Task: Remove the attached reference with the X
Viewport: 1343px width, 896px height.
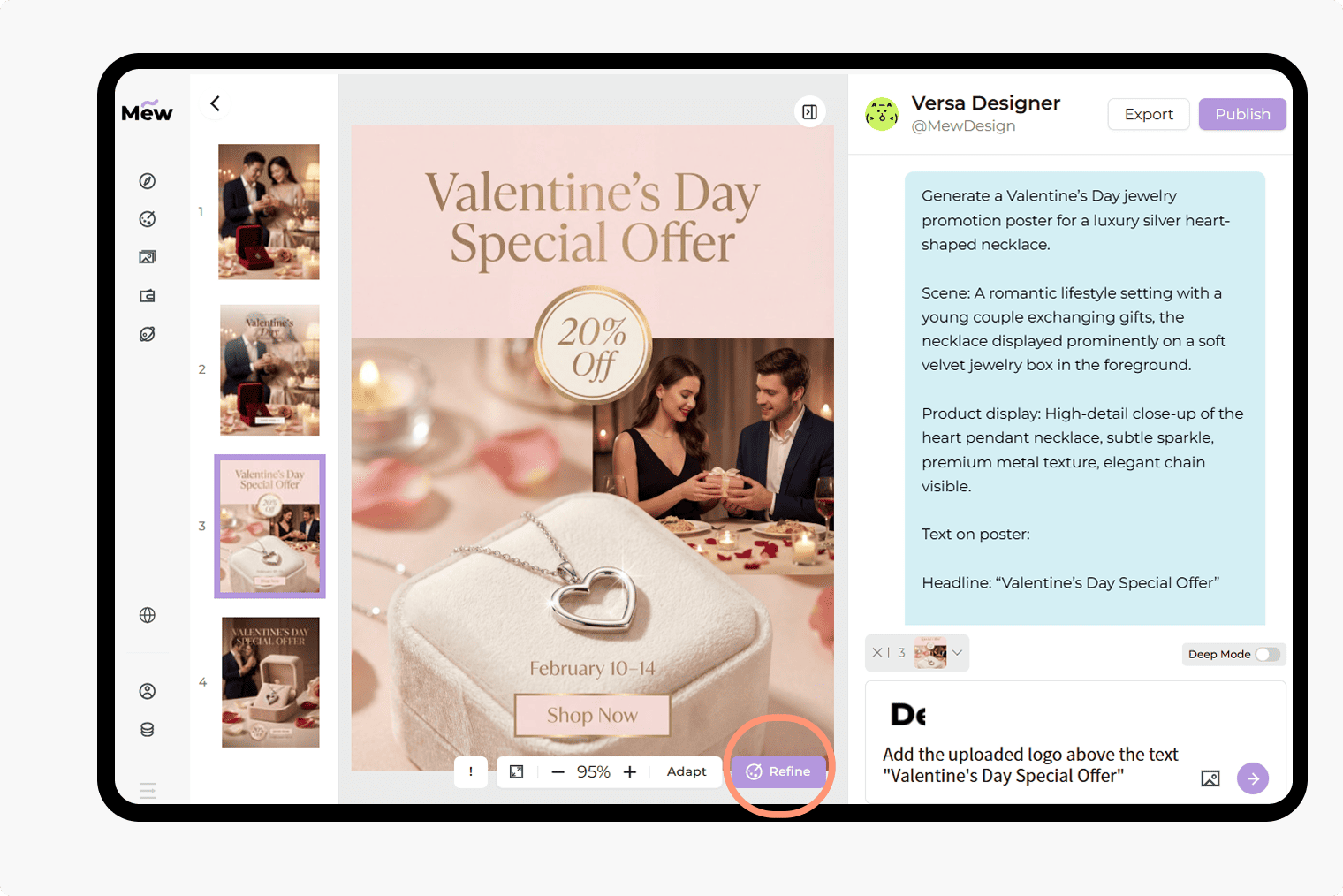Action: (876, 652)
